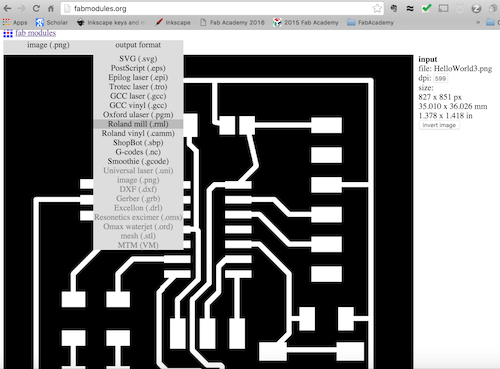The width and height of the screenshot is (500, 369).
Task: Choose Roland mill (.rml) output
Action: point(138,124)
